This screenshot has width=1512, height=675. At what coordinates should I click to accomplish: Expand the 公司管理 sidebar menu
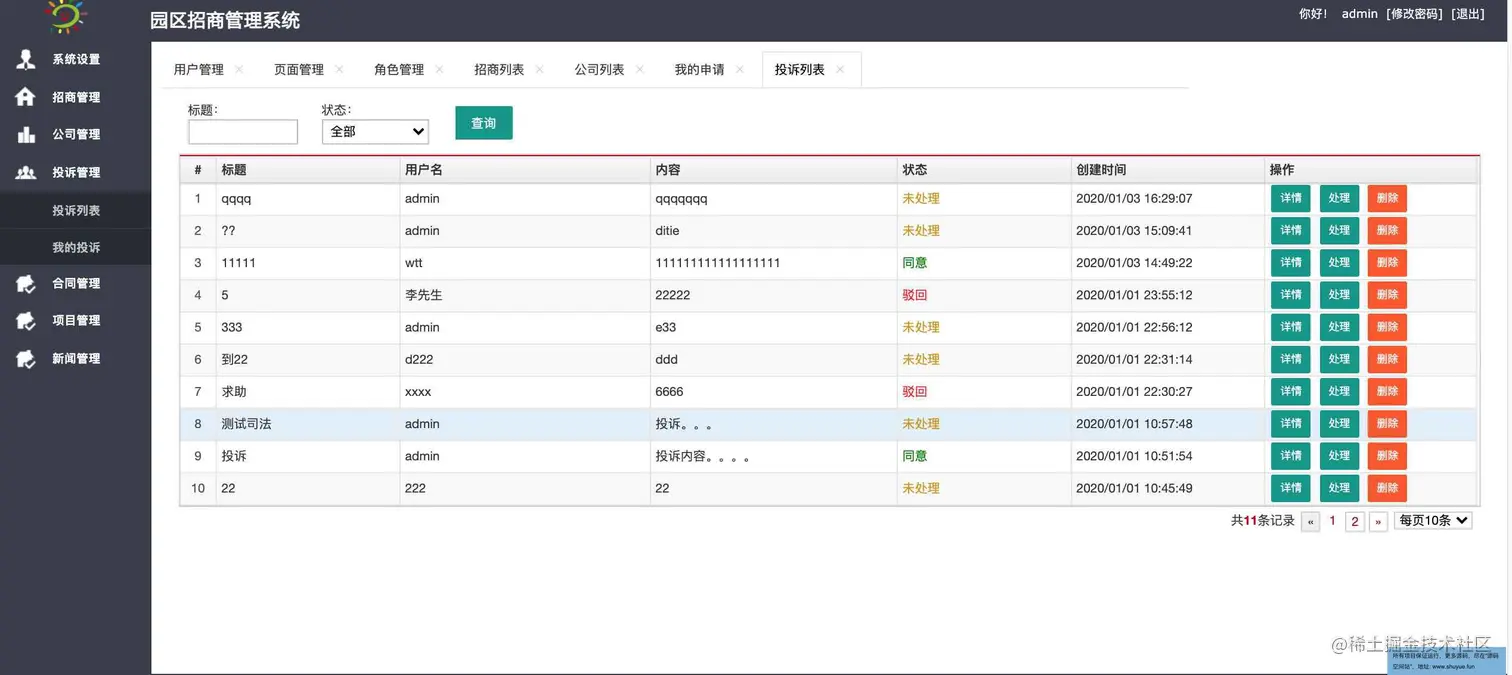pos(76,134)
